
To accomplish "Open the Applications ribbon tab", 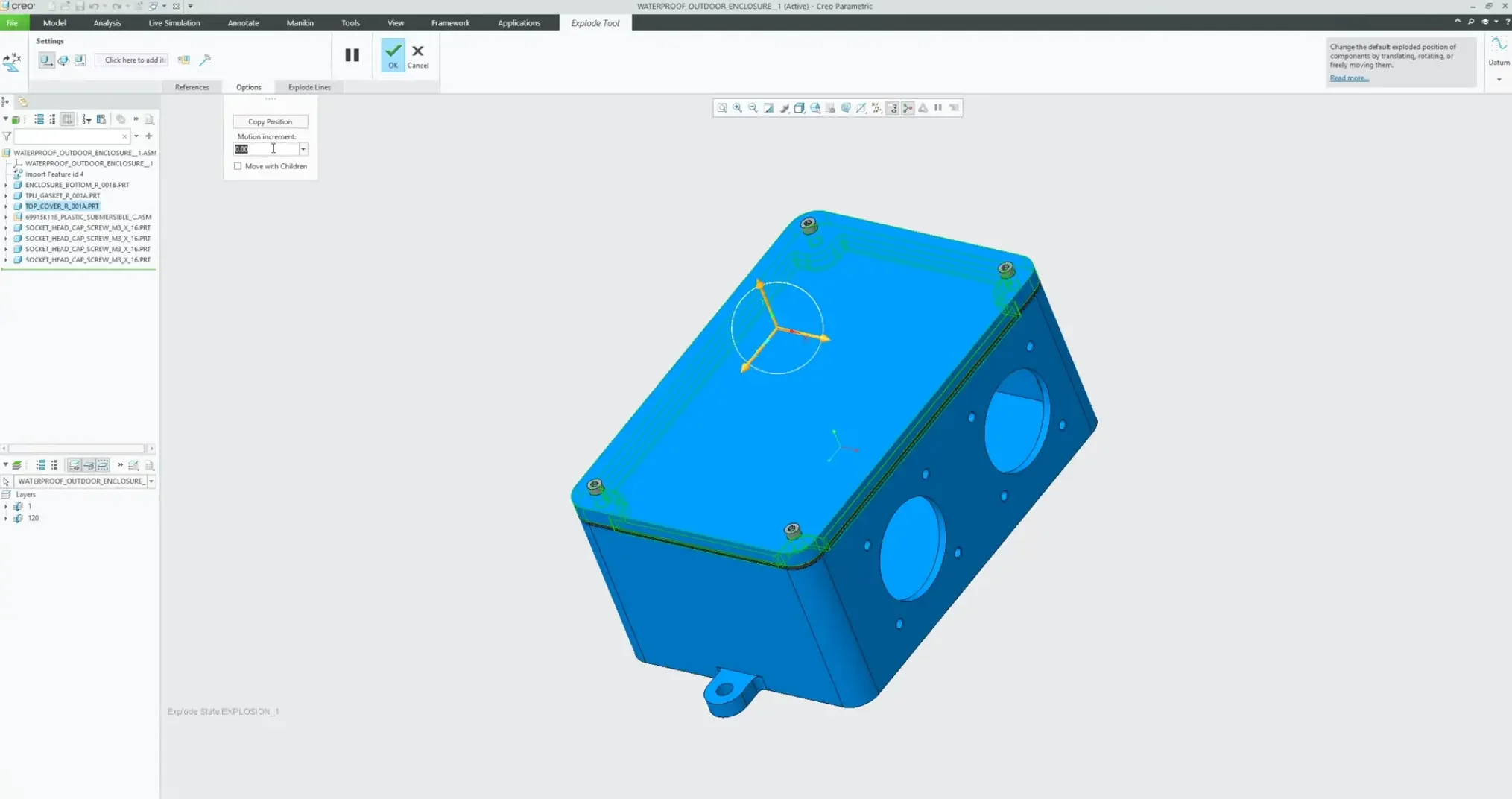I will click(x=519, y=23).
